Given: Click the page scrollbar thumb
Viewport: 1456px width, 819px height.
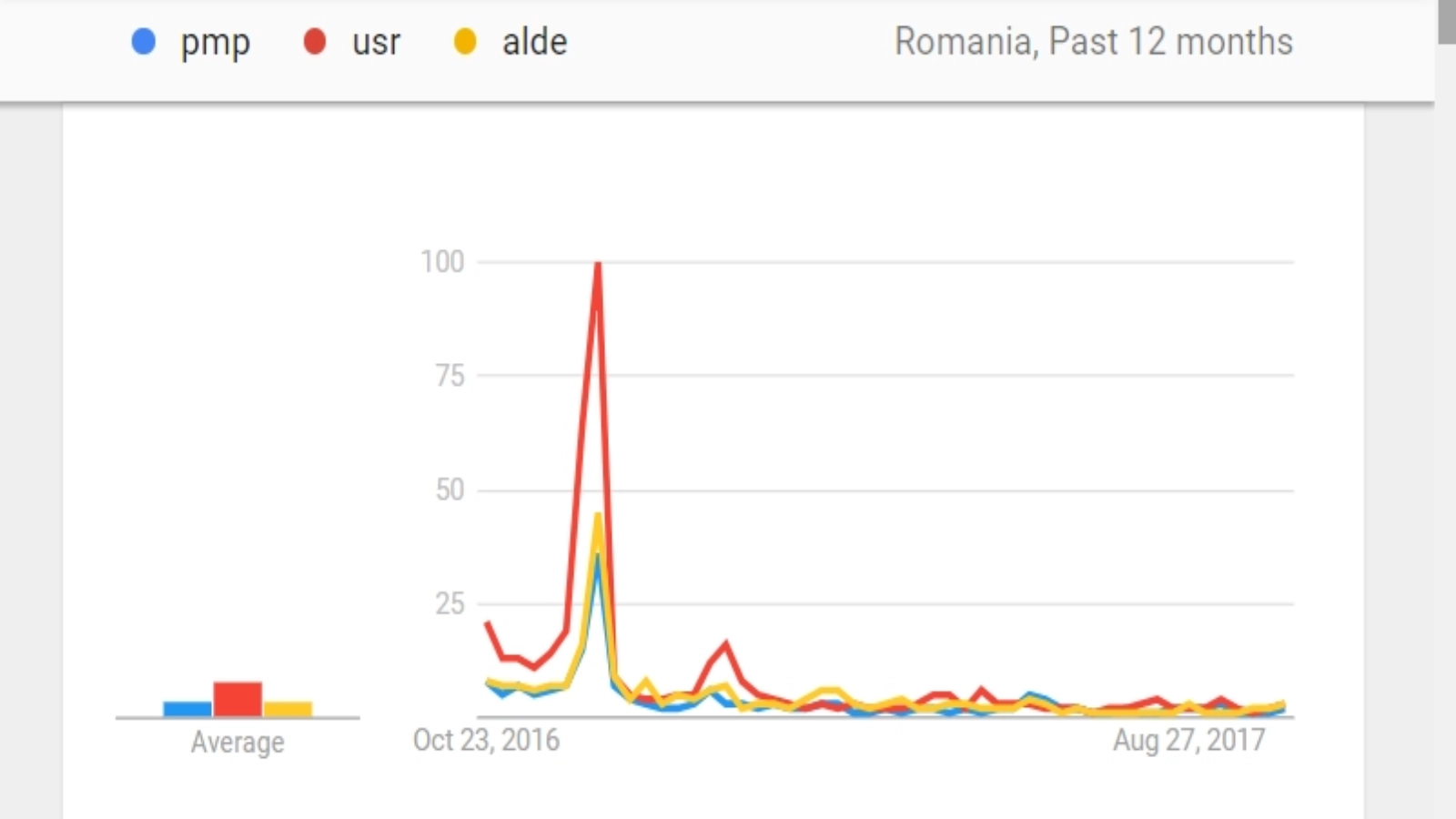Looking at the screenshot, I should (x=1446, y=22).
